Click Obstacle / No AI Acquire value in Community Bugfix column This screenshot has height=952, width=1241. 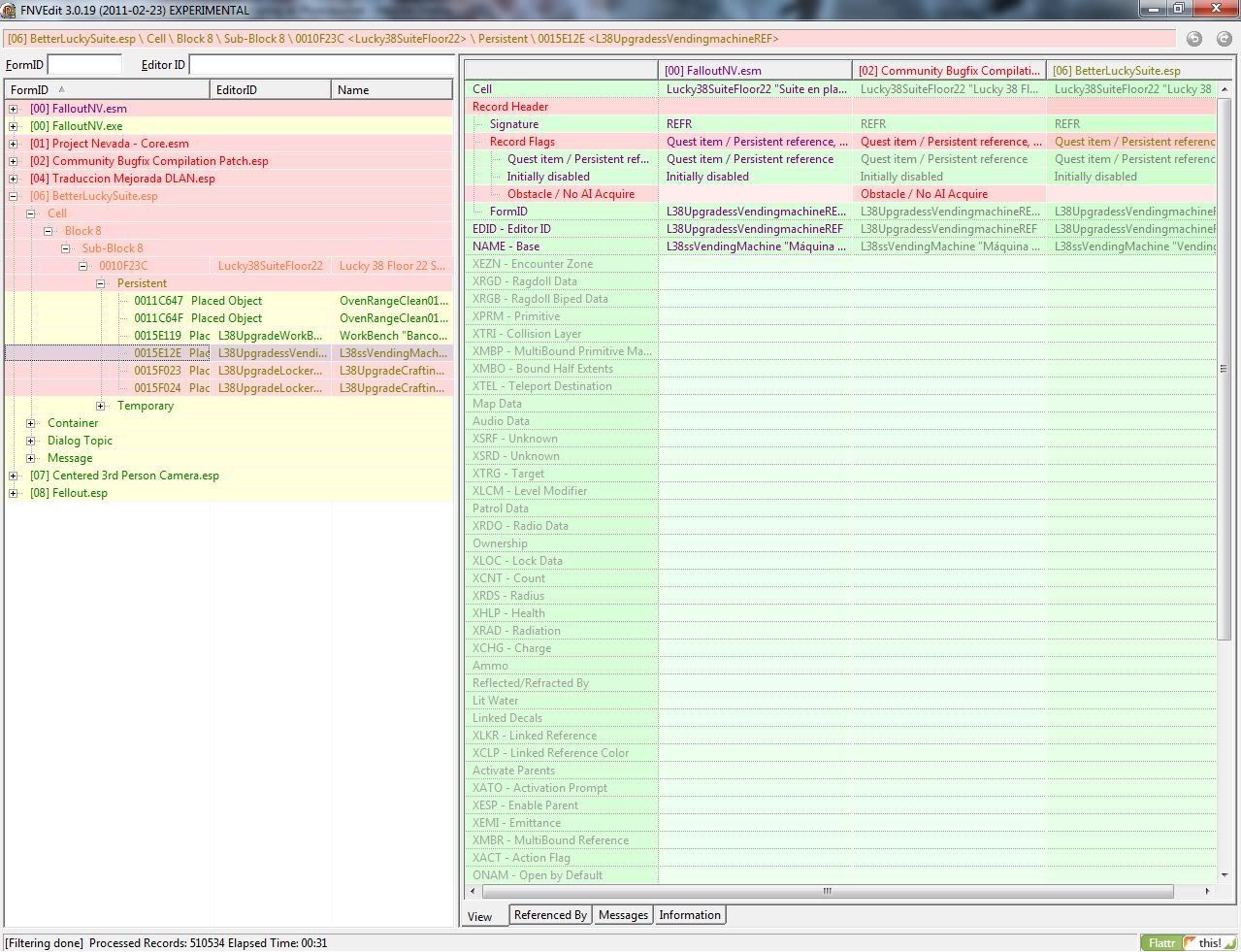pyautogui.click(x=924, y=194)
